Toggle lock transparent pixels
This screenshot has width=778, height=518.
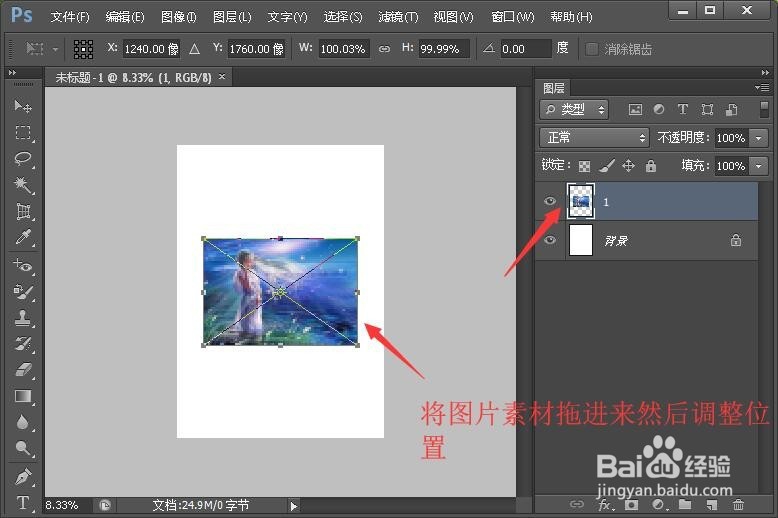584,166
